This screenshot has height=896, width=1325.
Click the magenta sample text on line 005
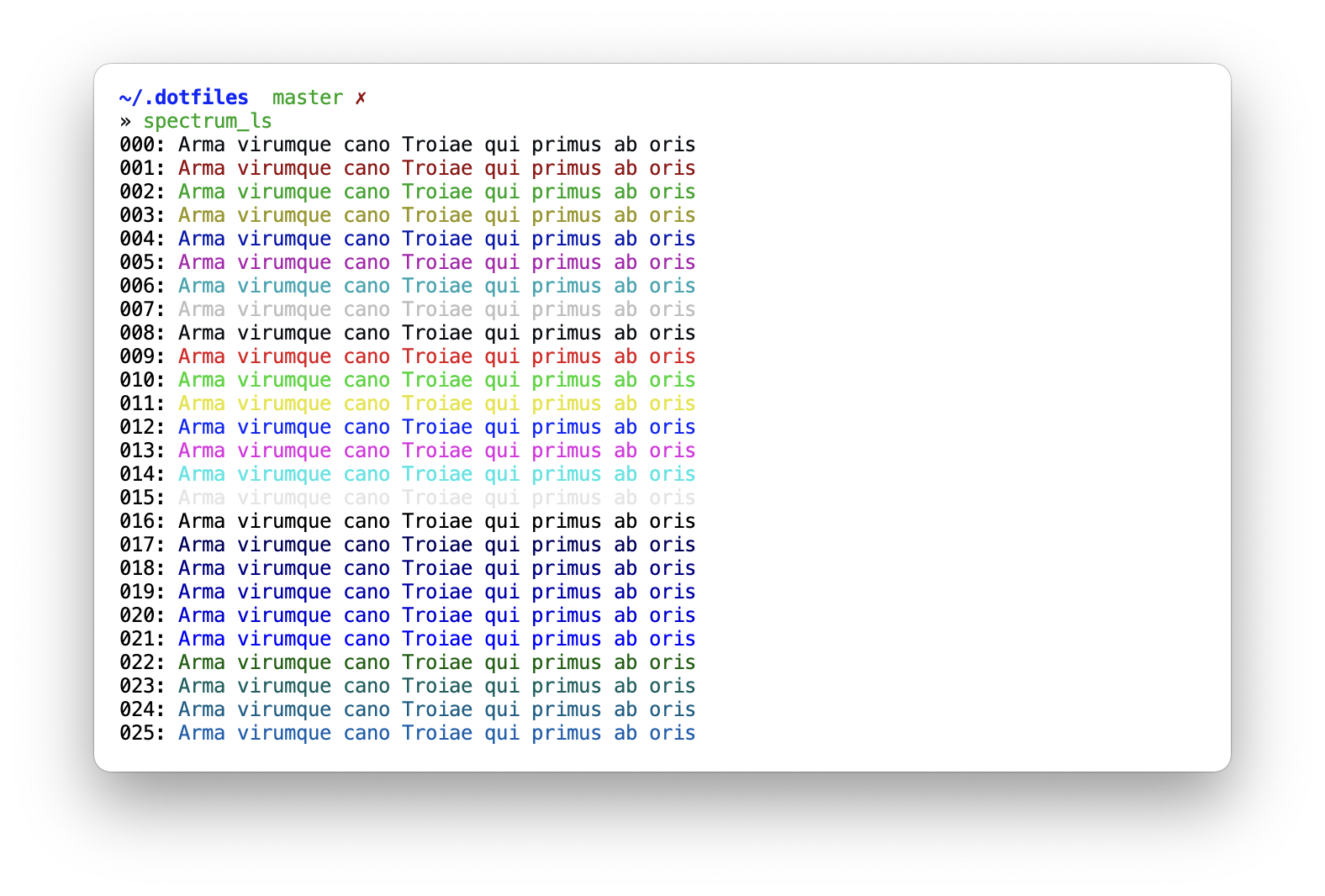tap(436, 263)
